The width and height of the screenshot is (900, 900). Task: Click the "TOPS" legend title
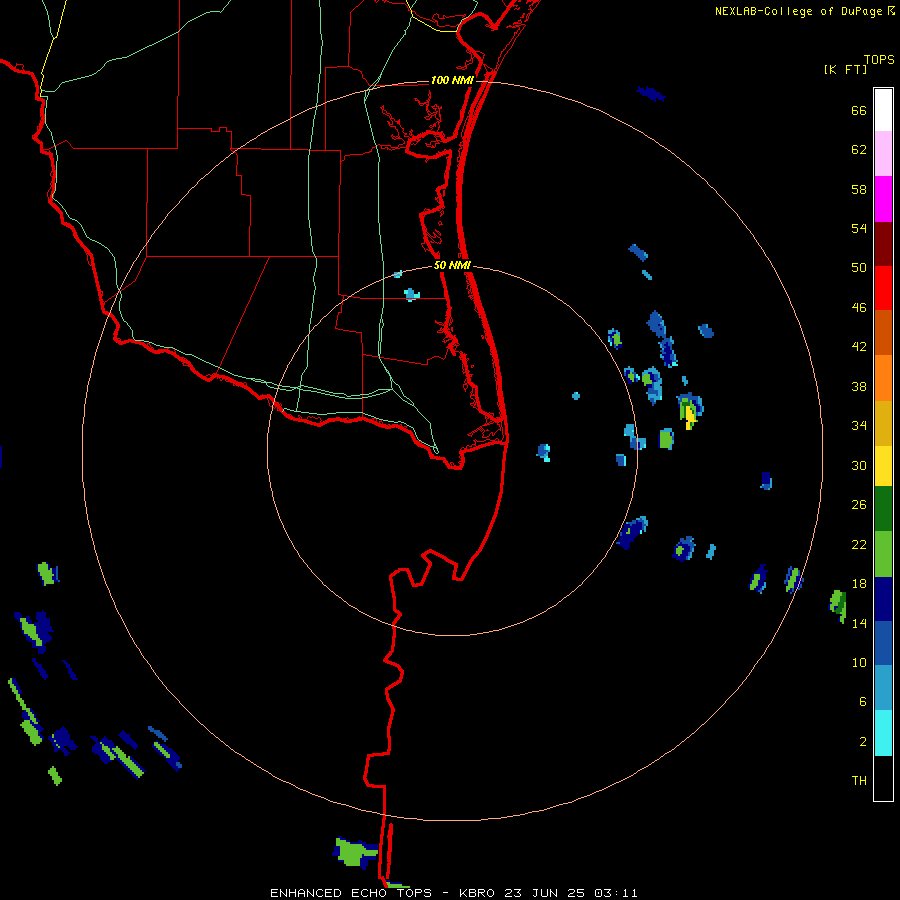point(879,60)
